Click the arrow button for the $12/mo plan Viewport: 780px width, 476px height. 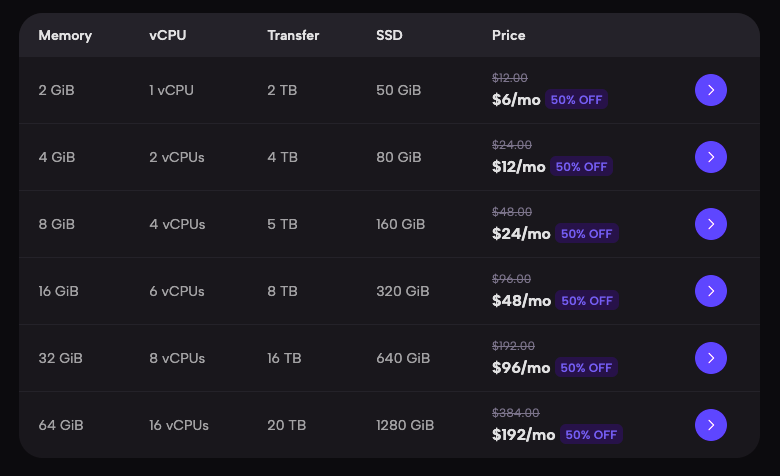point(710,157)
